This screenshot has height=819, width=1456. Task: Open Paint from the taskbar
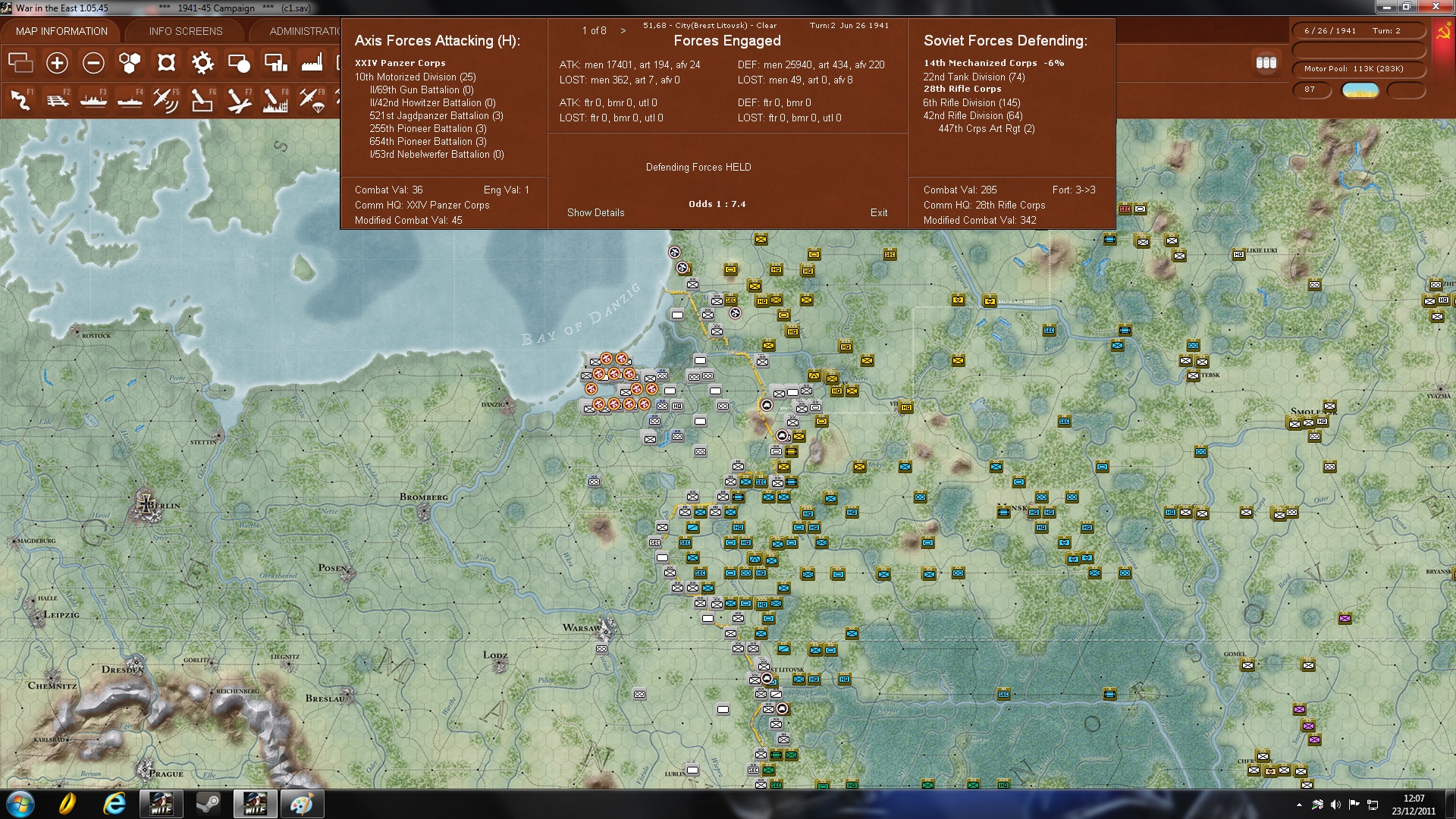click(x=302, y=803)
